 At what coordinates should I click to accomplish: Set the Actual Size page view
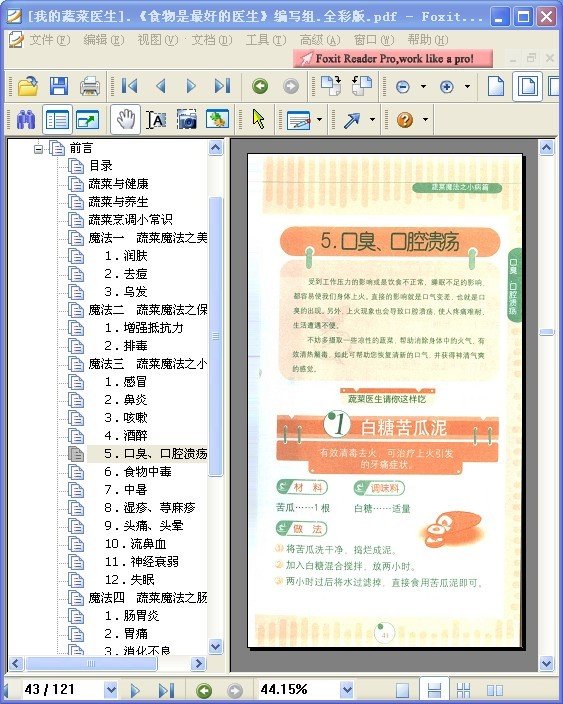(x=496, y=86)
